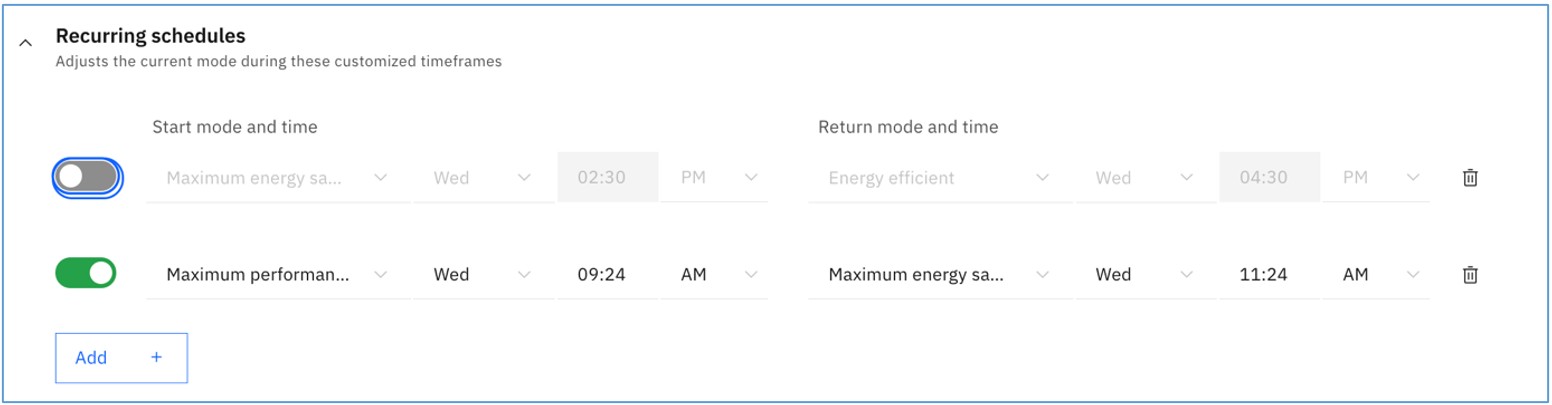Screen dimensions: 1552x405
Task: Click the 02:30 start time field
Action: click(608, 178)
